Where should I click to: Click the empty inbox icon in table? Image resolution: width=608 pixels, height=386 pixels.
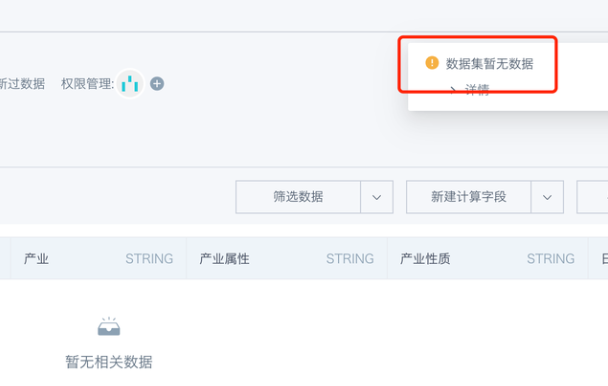[109, 326]
